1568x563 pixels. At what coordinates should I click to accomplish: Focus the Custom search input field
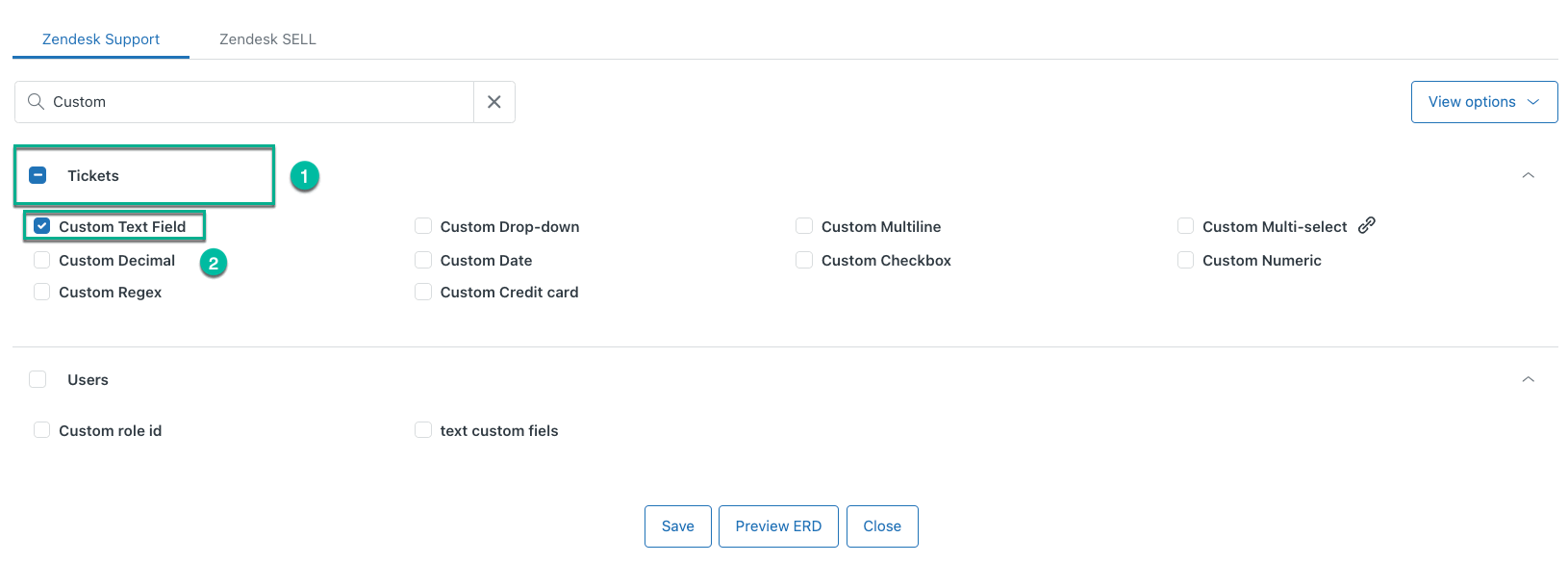tap(260, 102)
